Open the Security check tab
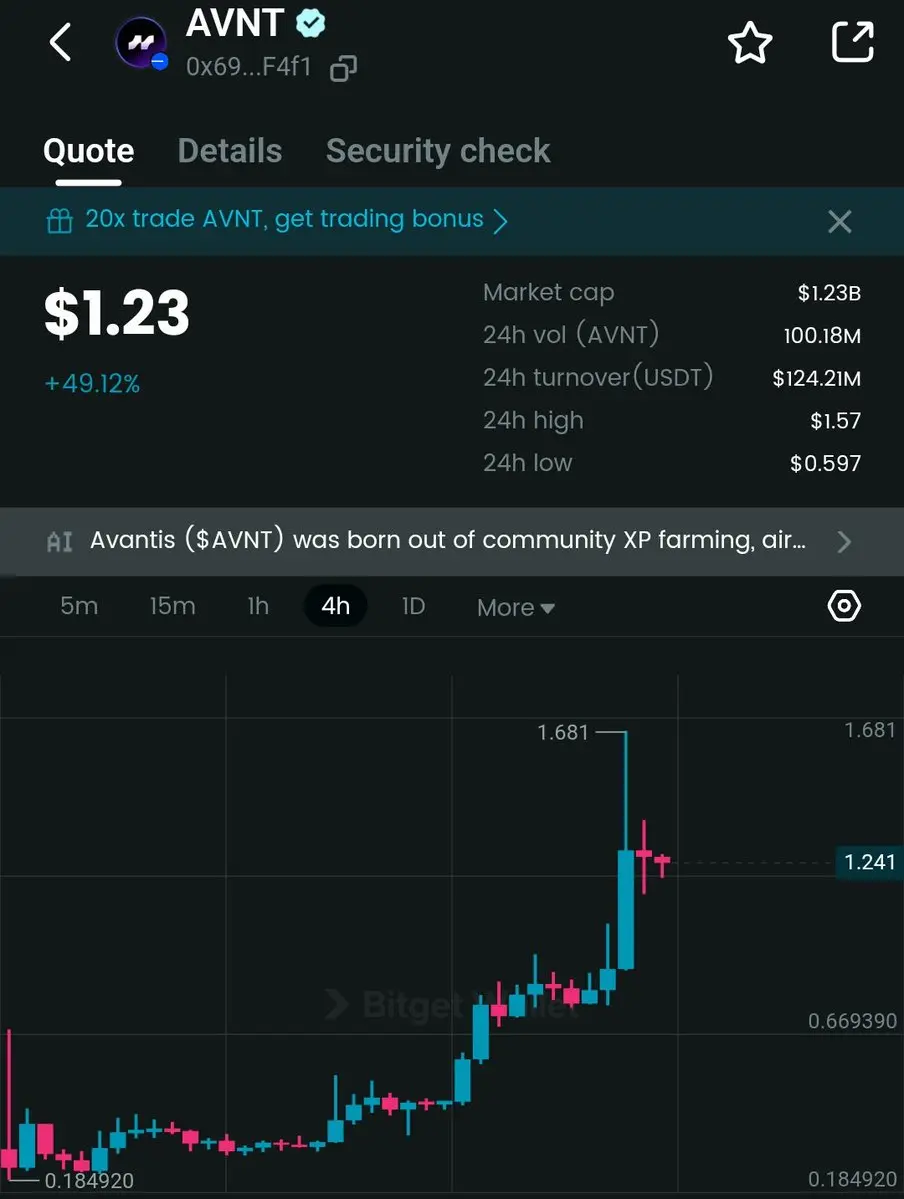The width and height of the screenshot is (904, 1199). (438, 151)
